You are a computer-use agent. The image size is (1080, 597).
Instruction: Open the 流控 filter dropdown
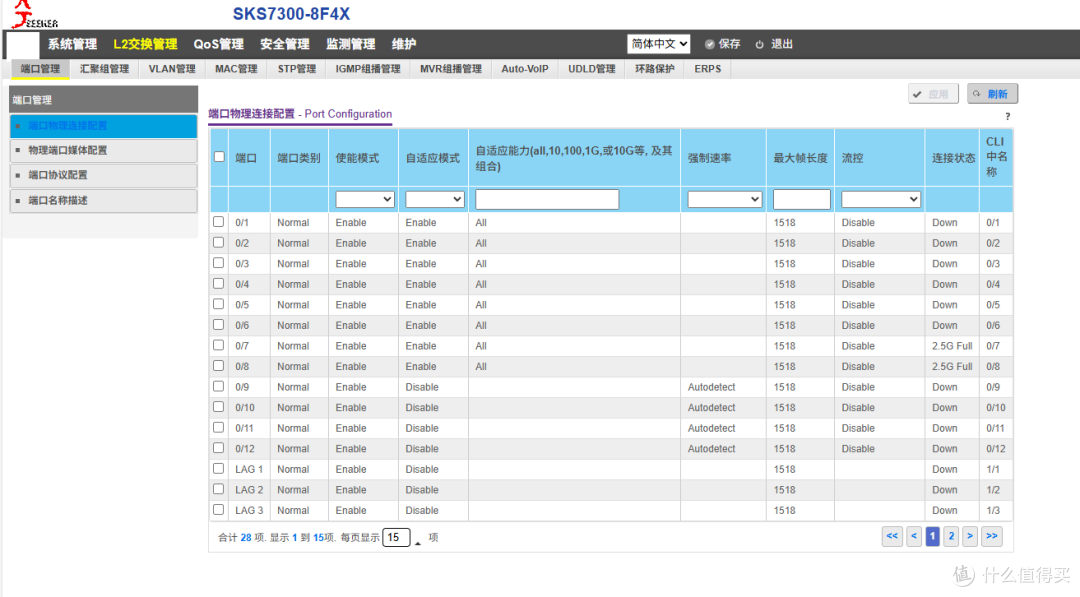coord(880,199)
